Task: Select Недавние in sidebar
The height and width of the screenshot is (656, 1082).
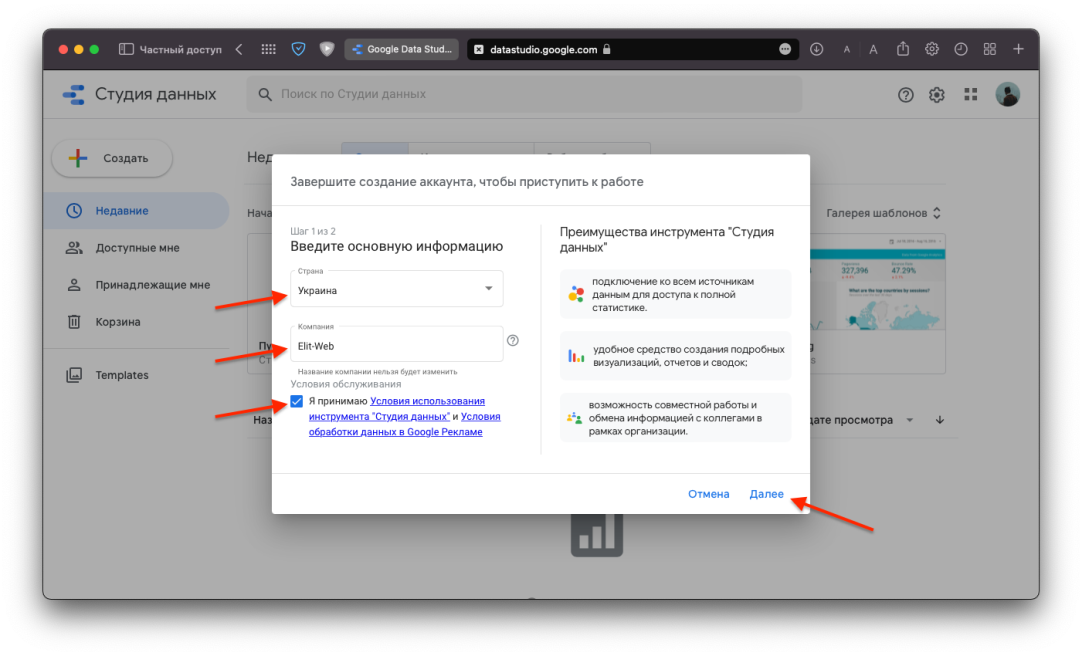Action: point(137,210)
